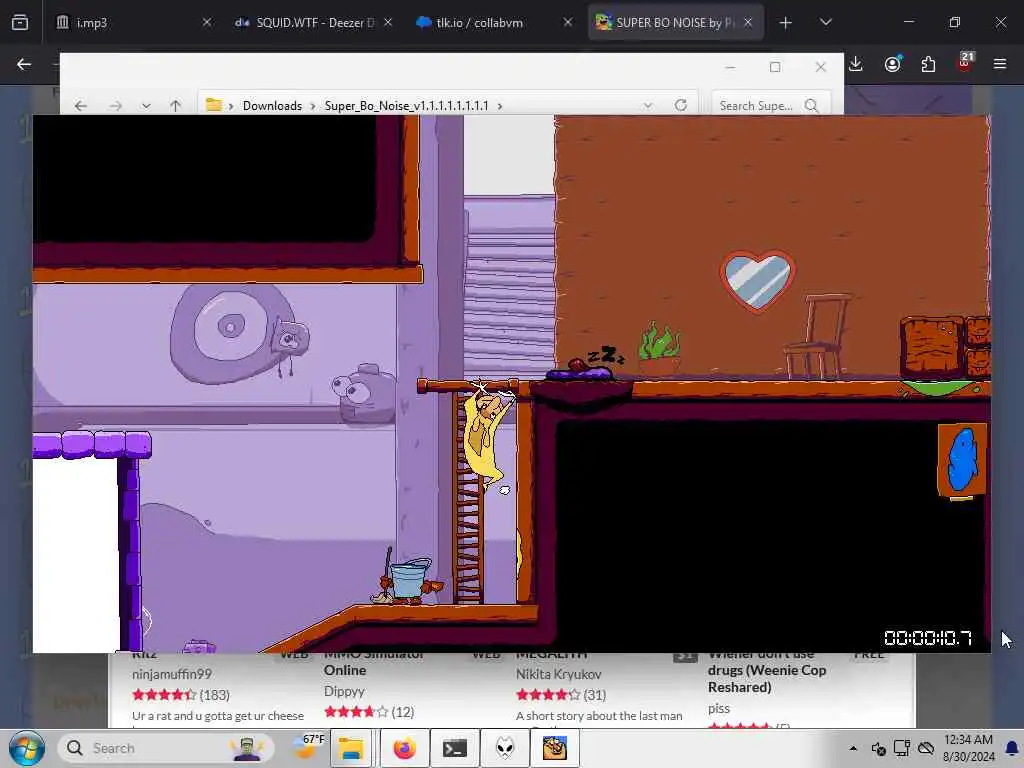
Task: Open the alien head app in taskbar
Action: [505, 748]
